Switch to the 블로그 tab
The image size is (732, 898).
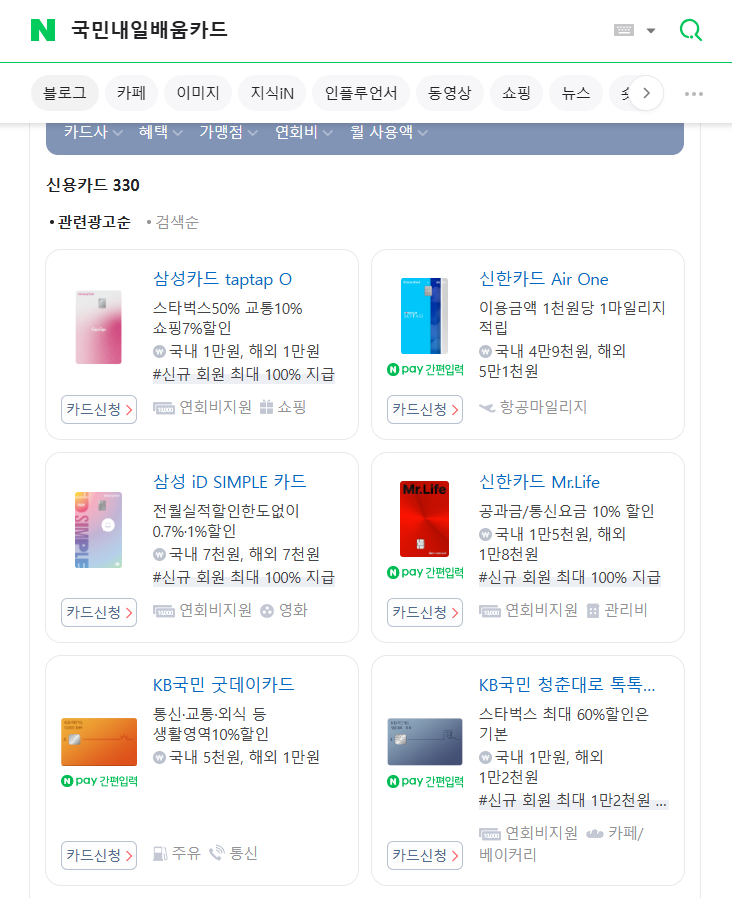(65, 93)
